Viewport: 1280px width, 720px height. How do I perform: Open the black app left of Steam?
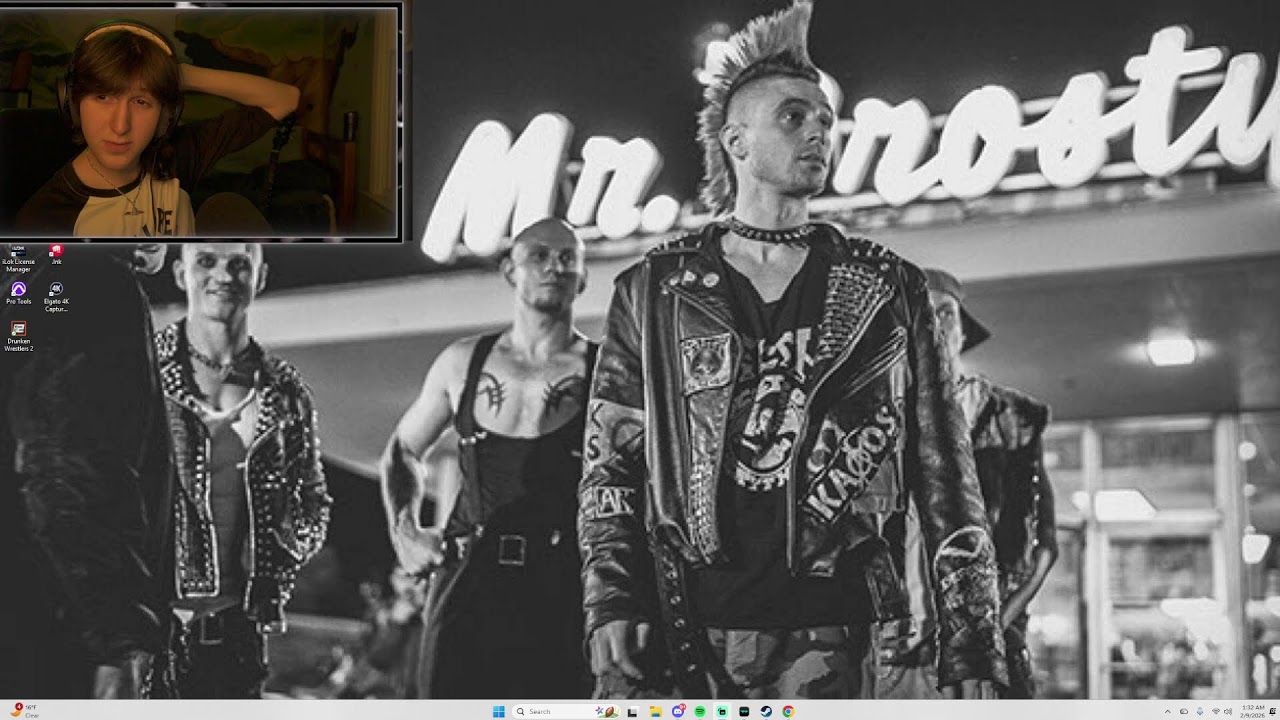tap(744, 711)
